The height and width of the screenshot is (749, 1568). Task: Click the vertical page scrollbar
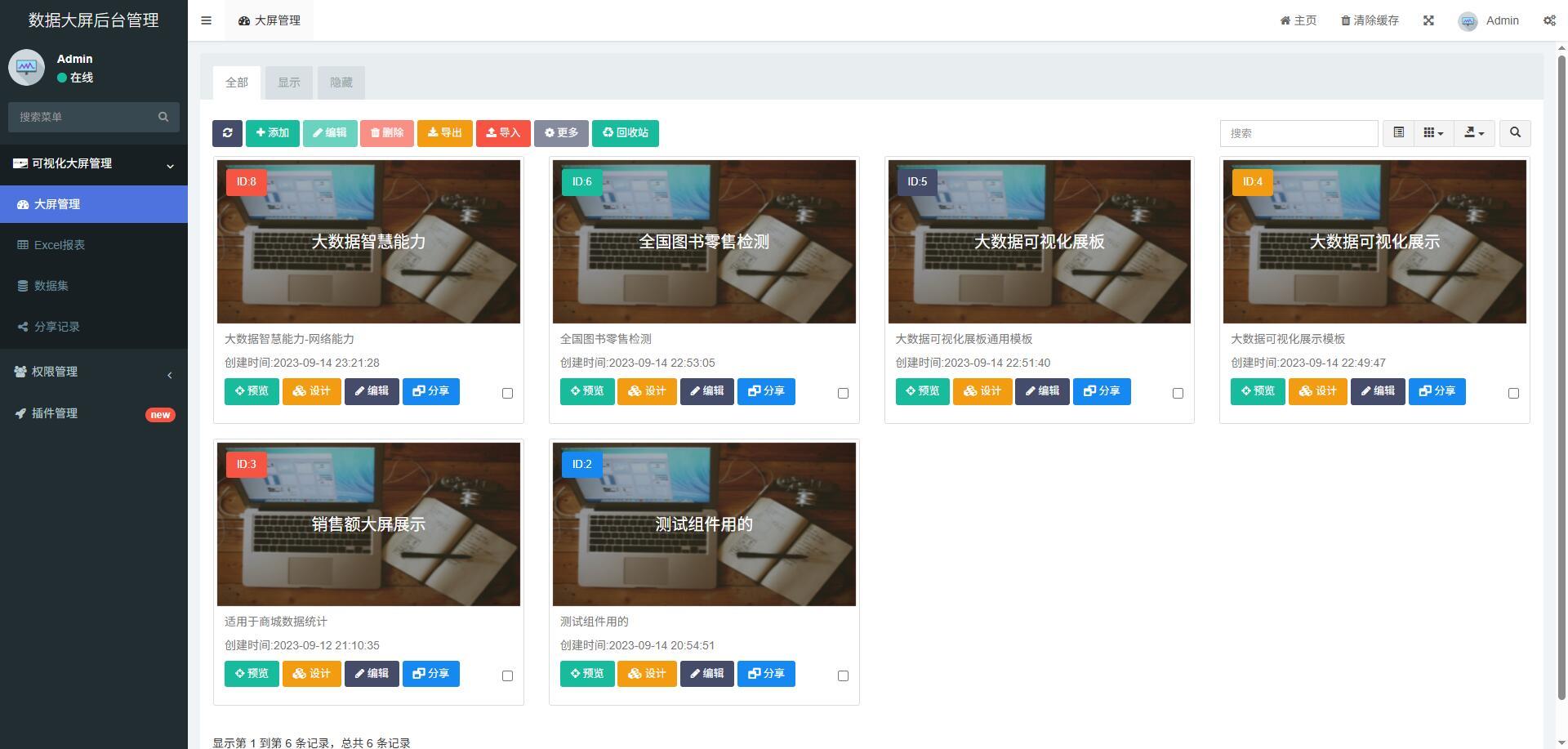click(x=1562, y=368)
